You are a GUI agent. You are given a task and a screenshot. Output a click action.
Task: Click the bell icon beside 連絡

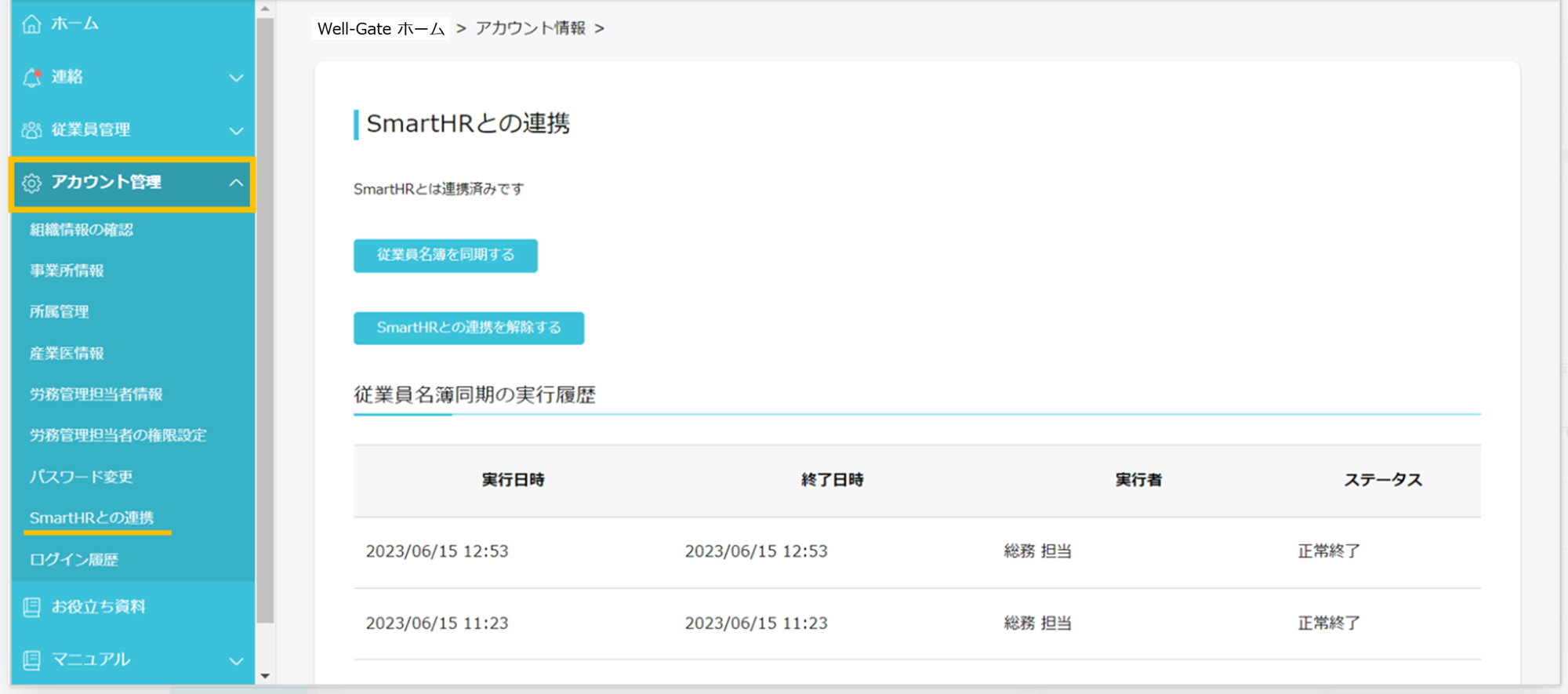(x=32, y=77)
